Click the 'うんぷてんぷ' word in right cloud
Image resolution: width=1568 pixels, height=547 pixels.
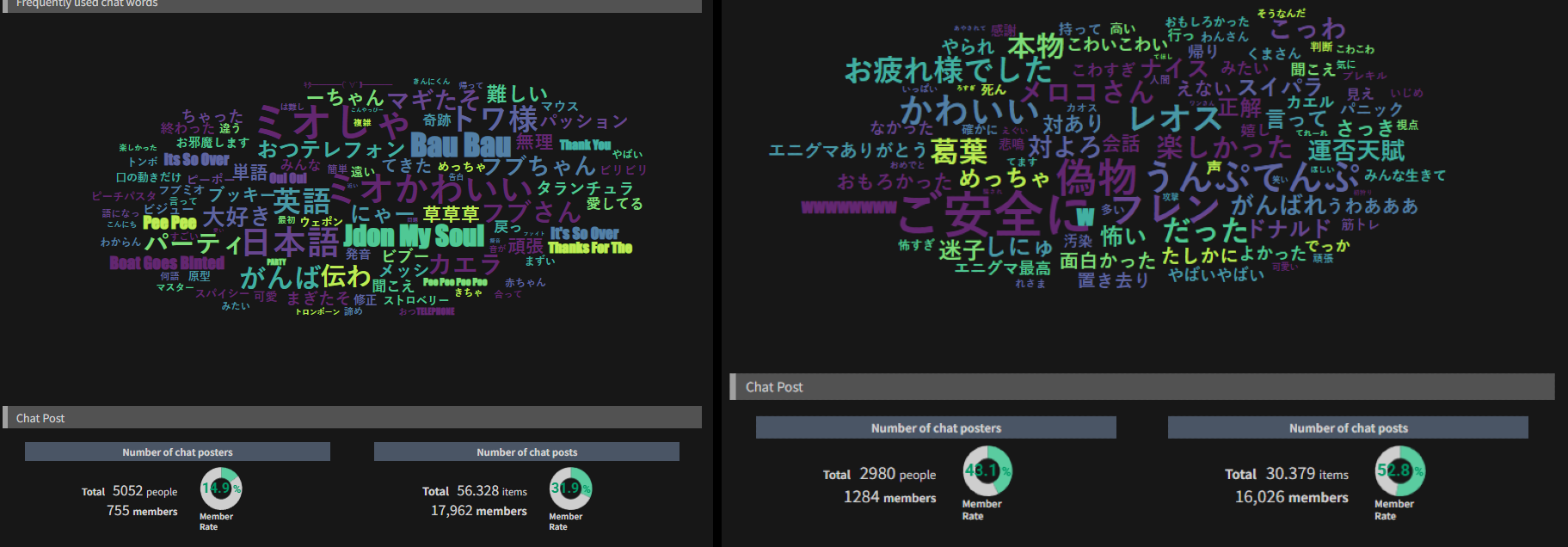click(1252, 177)
